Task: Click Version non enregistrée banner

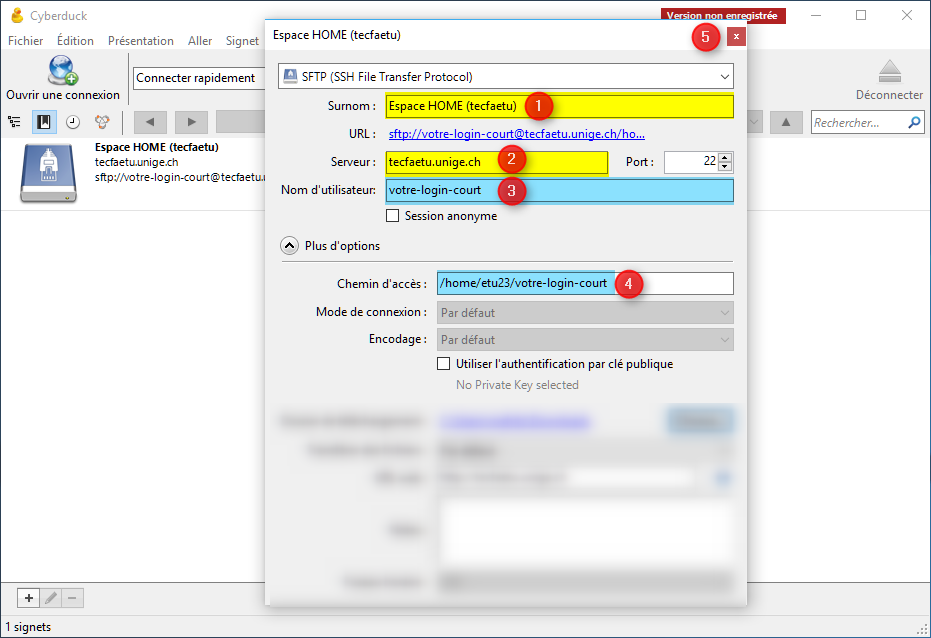Action: 723,15
